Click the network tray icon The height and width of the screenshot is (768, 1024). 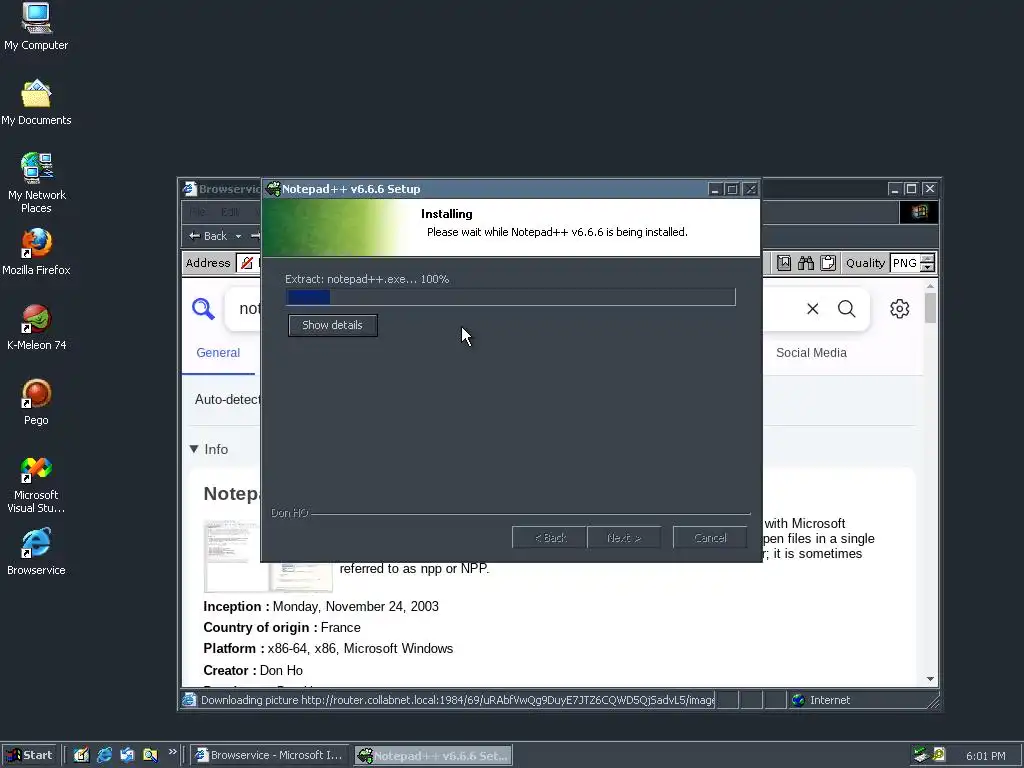click(921, 756)
